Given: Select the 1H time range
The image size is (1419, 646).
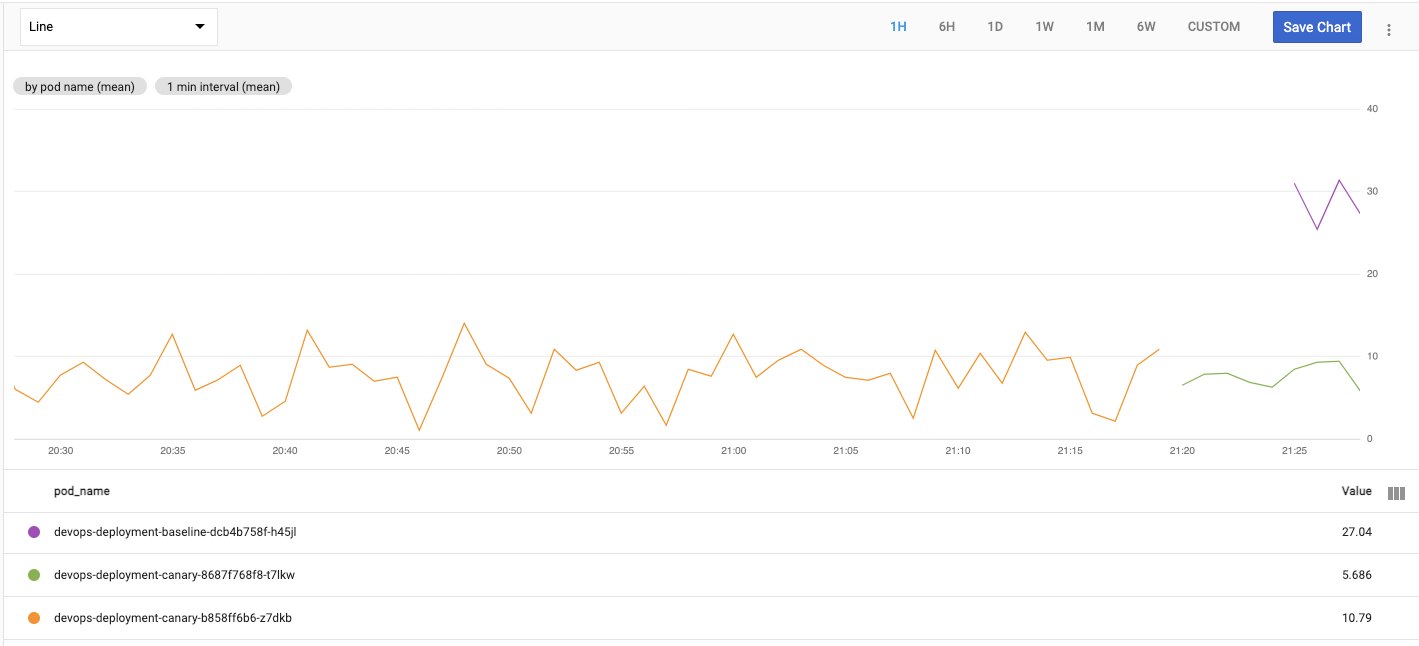Looking at the screenshot, I should point(898,27).
